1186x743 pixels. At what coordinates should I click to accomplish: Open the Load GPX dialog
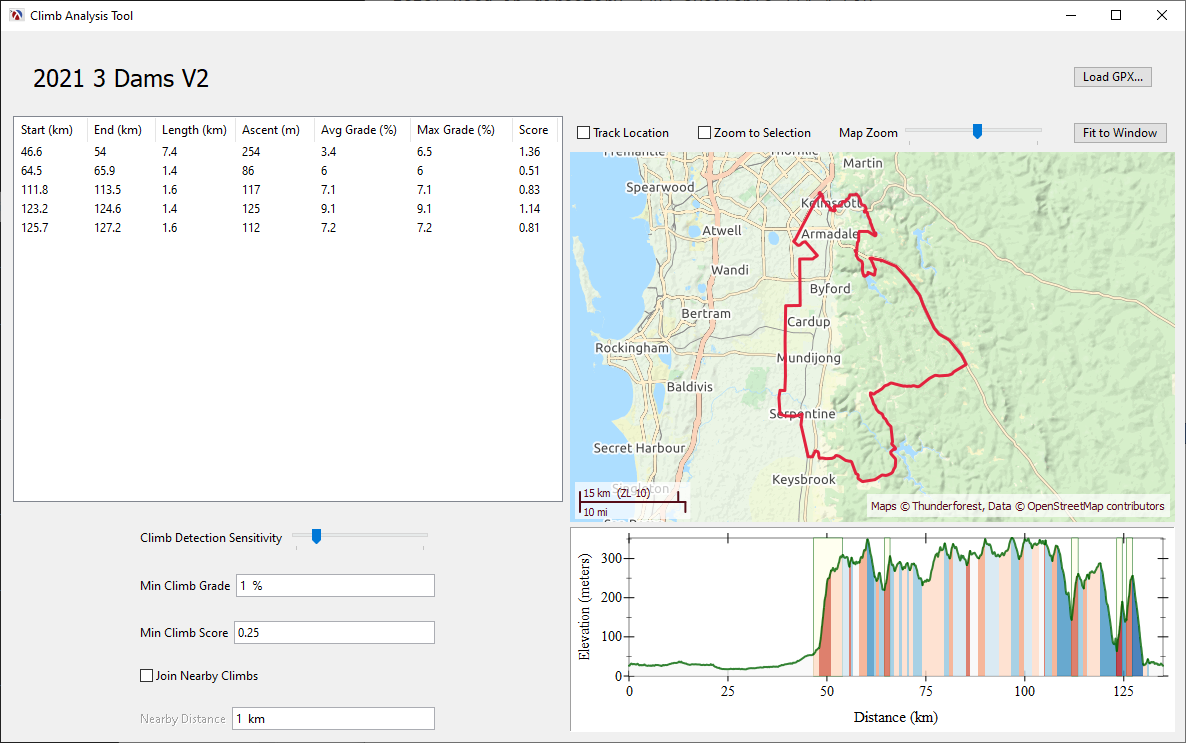click(x=1112, y=76)
